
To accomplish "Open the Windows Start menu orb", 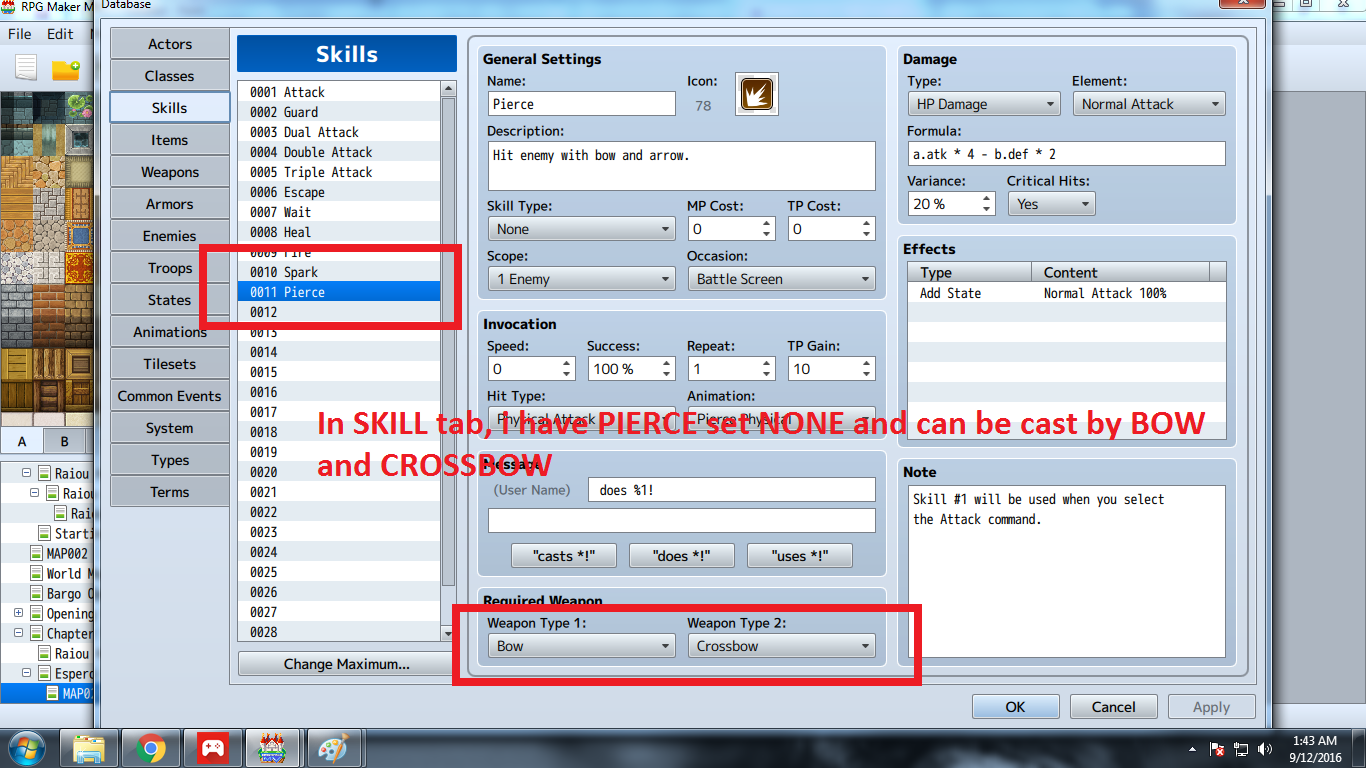I will coord(26,747).
